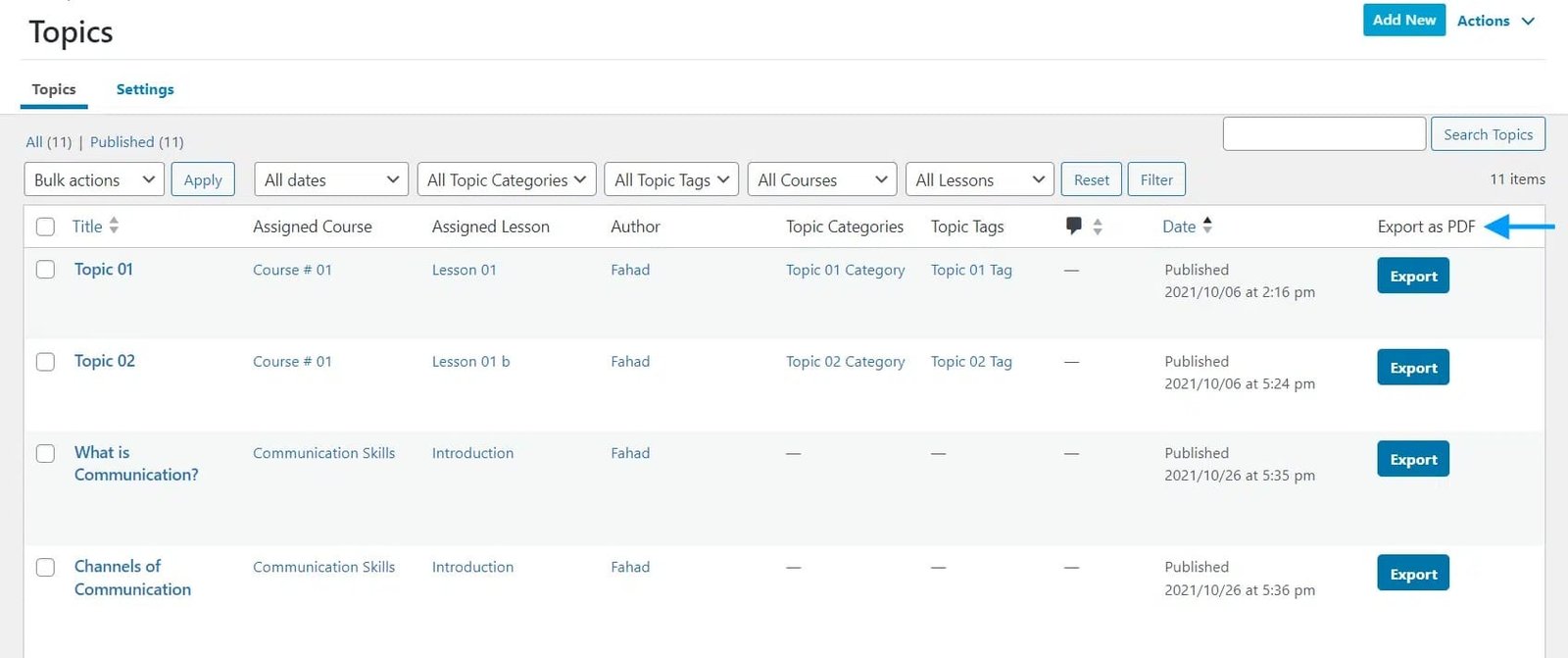Open the What is Communication? topic

[x=136, y=464]
